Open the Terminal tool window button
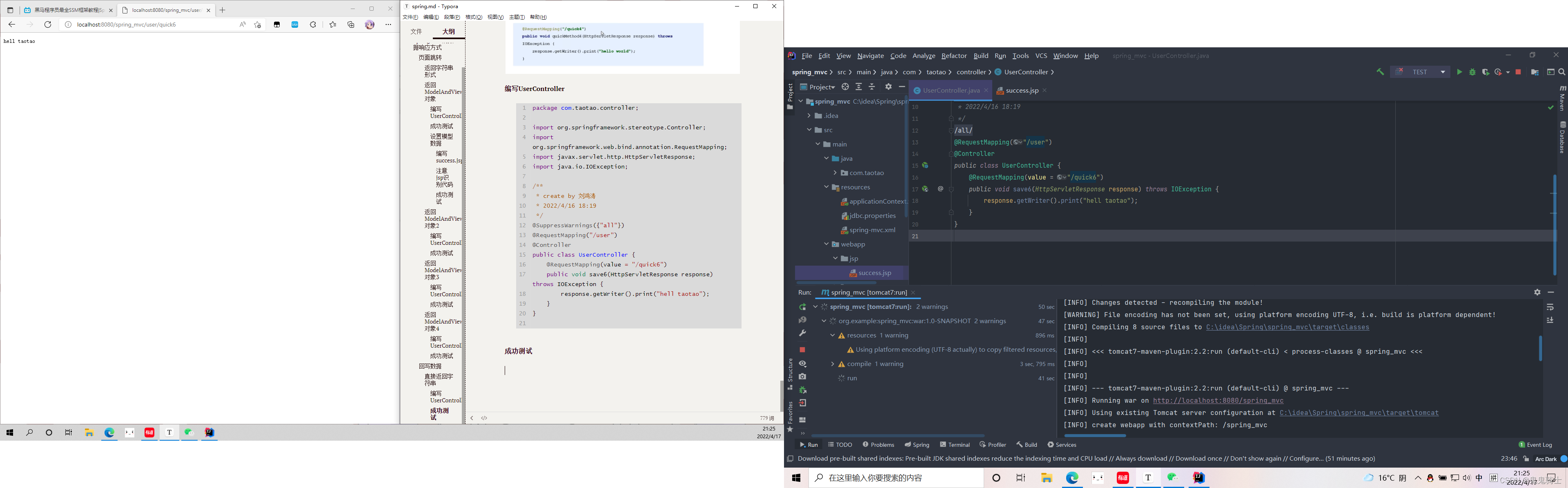The image size is (1568, 488). click(954, 445)
